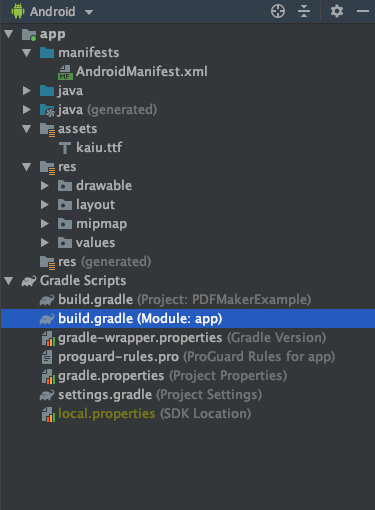Click the Collapse All icon in header
Screen dimensions: 375x510
click(x=304, y=11)
